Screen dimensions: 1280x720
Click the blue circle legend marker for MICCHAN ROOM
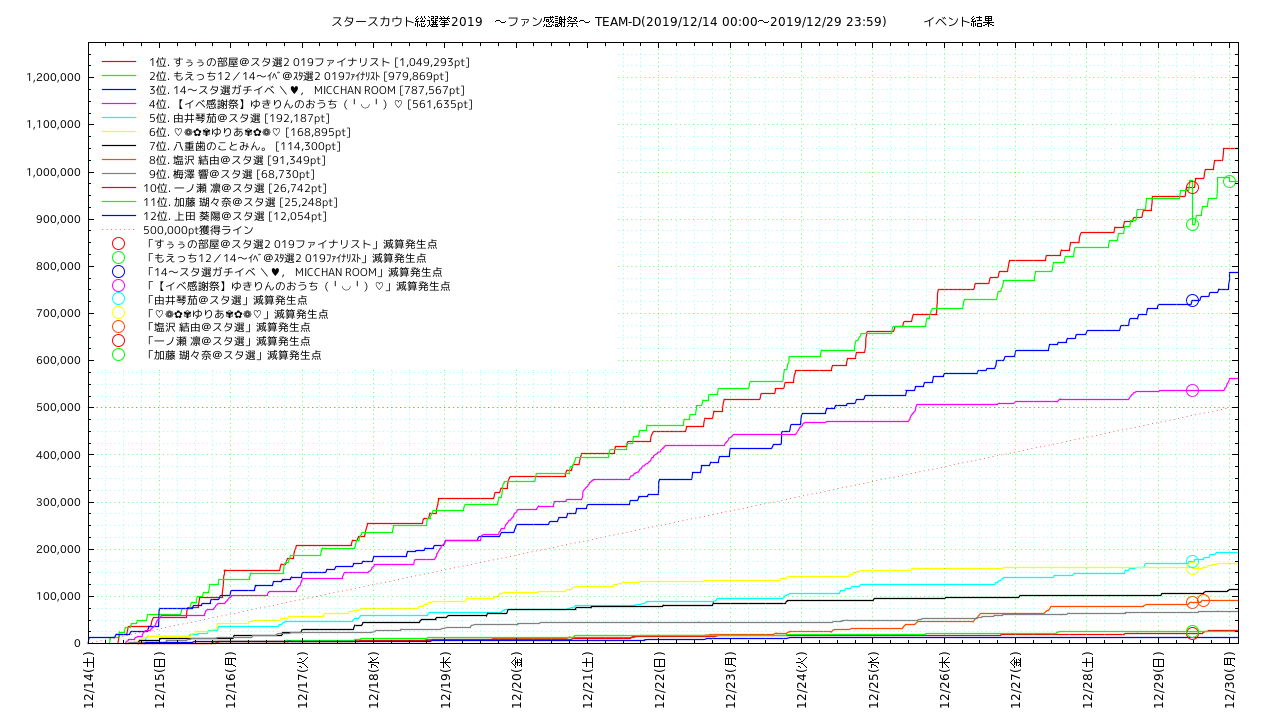(119, 271)
